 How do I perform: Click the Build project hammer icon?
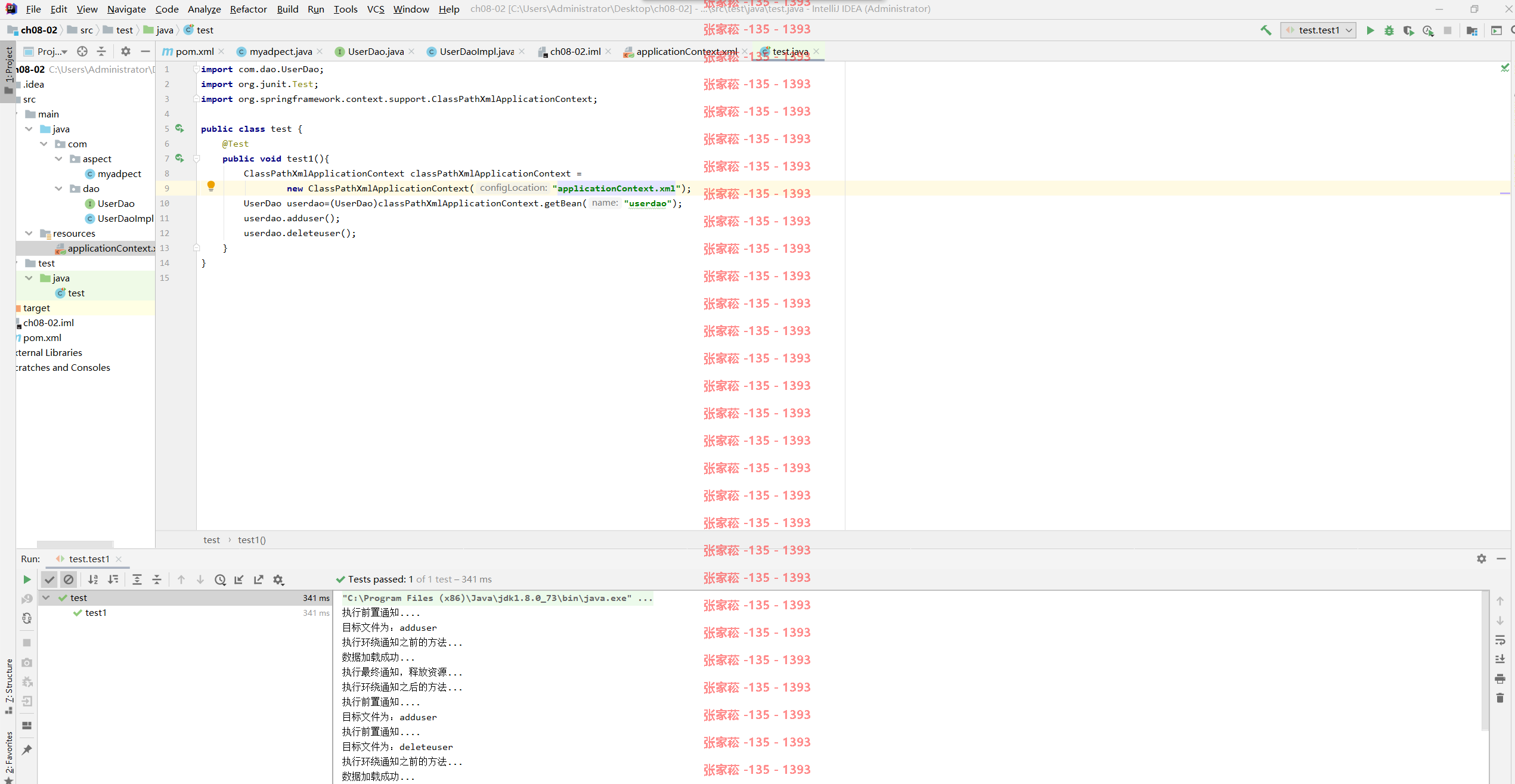[1265, 30]
